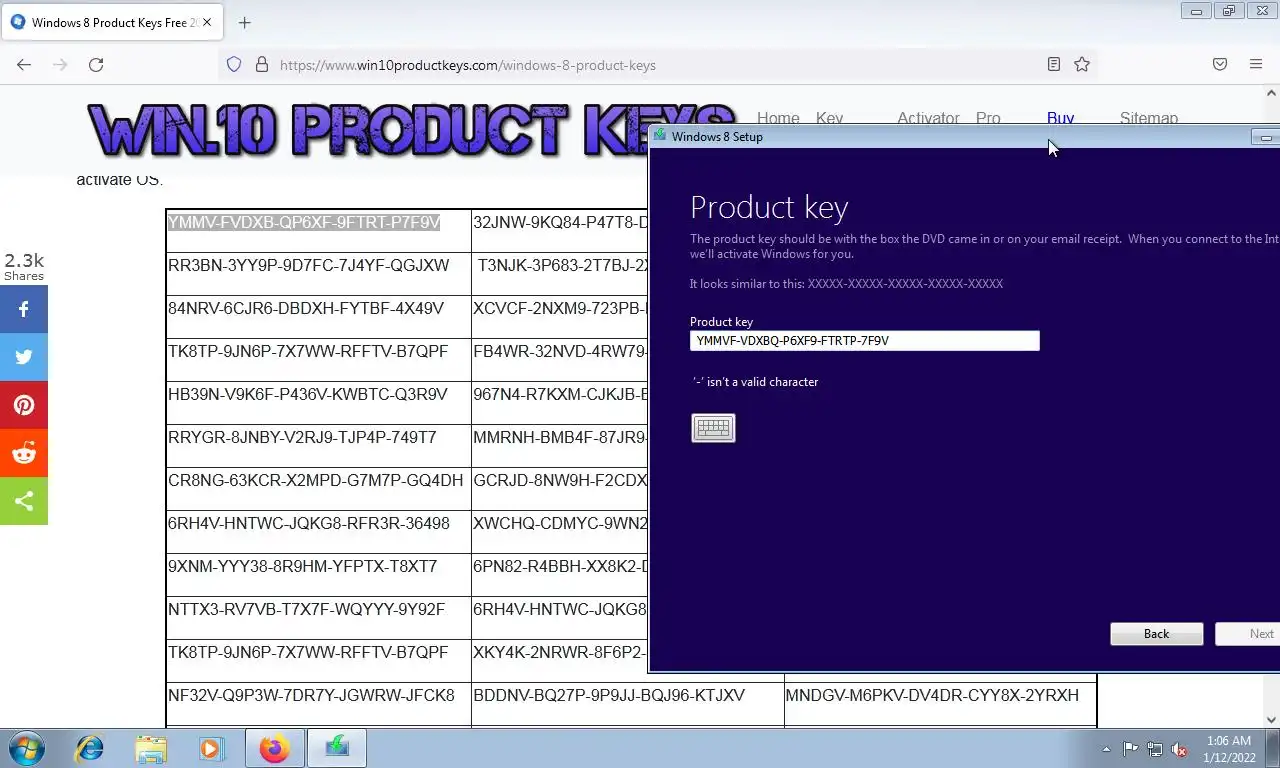1280x768 pixels.
Task: Restore down the Firefox window
Action: pos(1230,11)
